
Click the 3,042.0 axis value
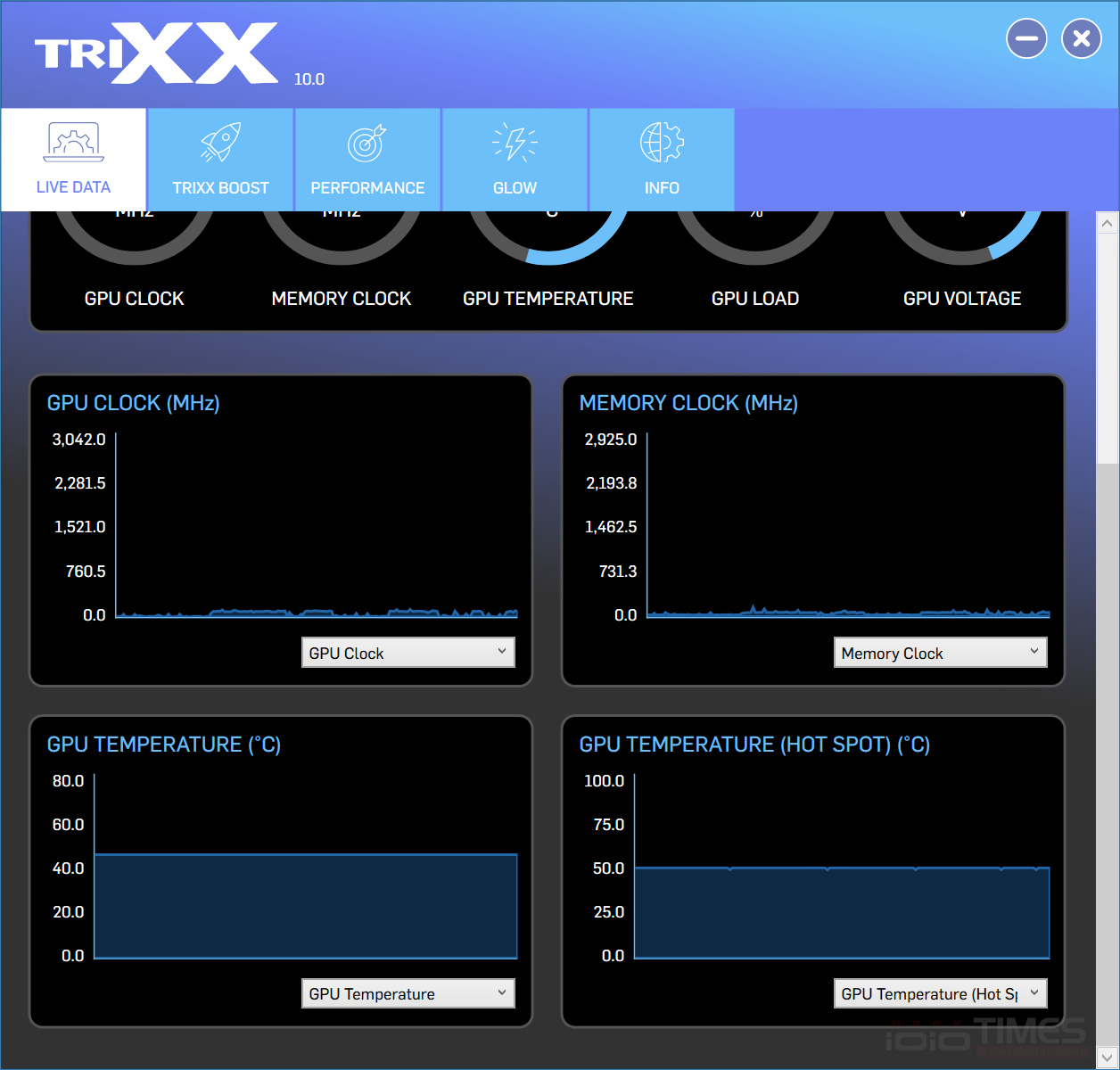coord(79,440)
